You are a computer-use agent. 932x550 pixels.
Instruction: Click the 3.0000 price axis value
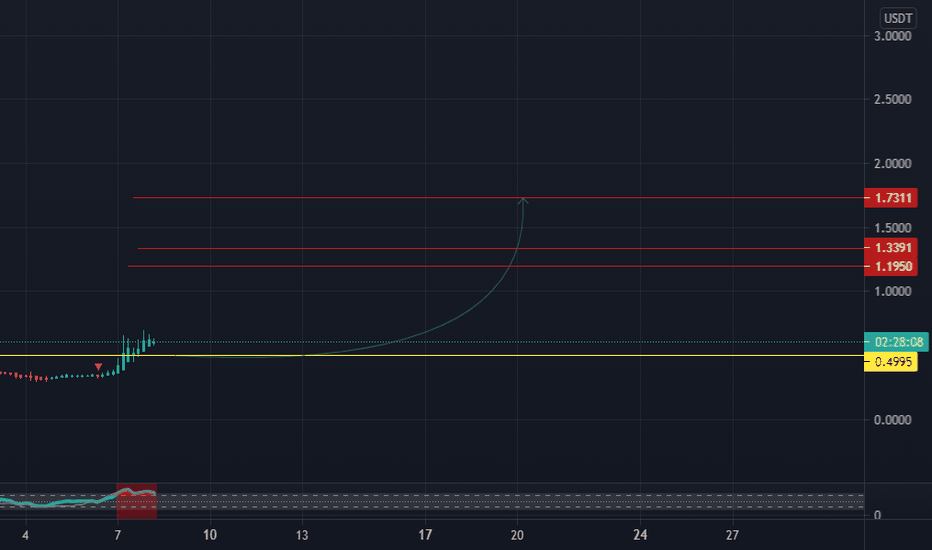tap(892, 36)
